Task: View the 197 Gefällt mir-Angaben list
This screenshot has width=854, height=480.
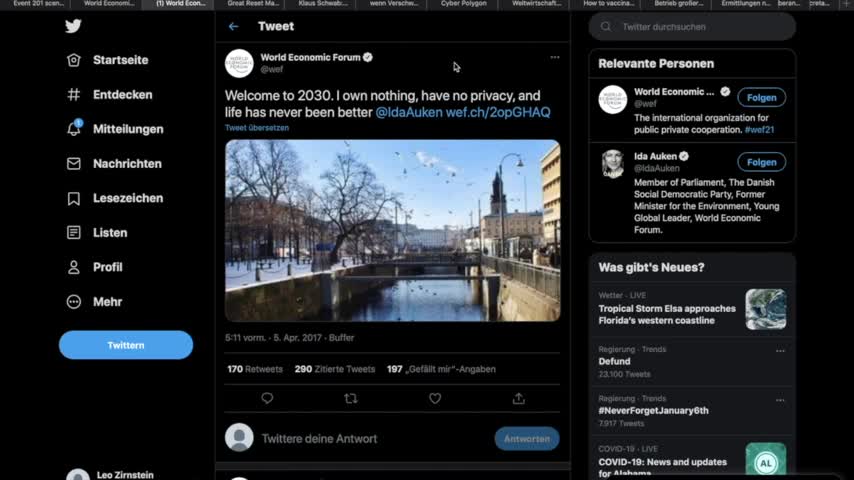Action: click(x=441, y=369)
